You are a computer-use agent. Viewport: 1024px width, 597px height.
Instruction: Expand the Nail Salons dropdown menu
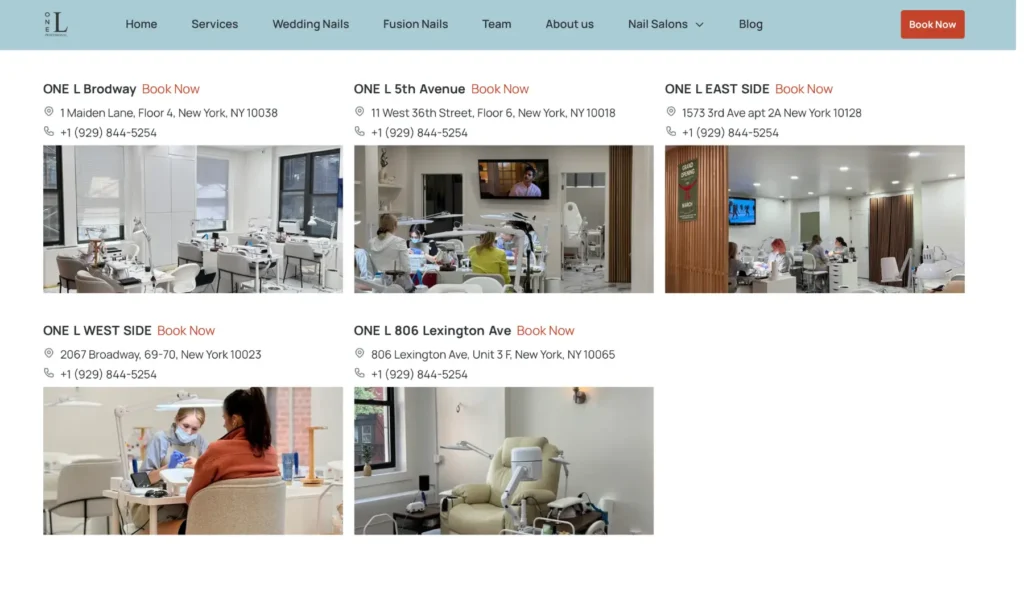tap(665, 24)
